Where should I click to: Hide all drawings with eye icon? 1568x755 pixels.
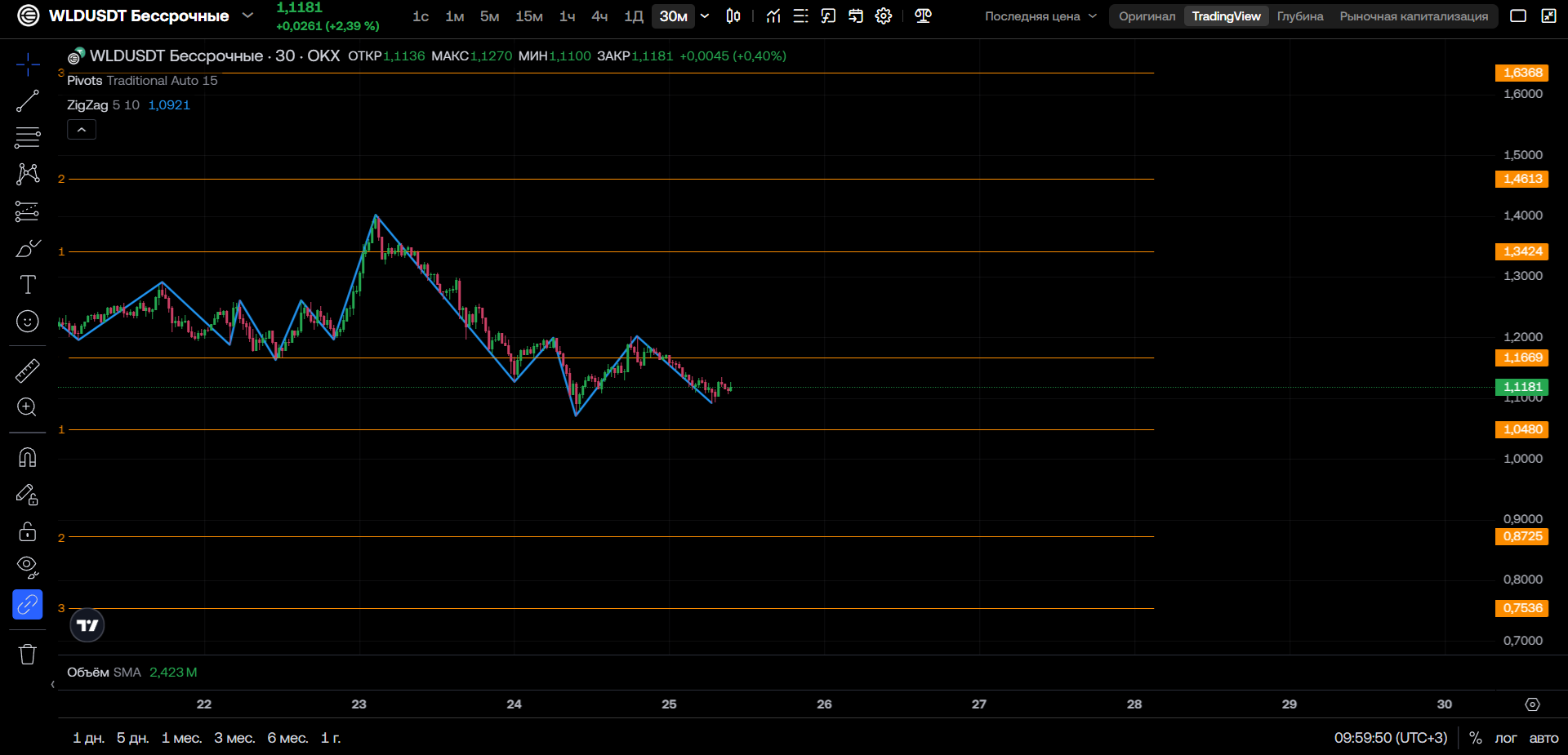[x=27, y=567]
